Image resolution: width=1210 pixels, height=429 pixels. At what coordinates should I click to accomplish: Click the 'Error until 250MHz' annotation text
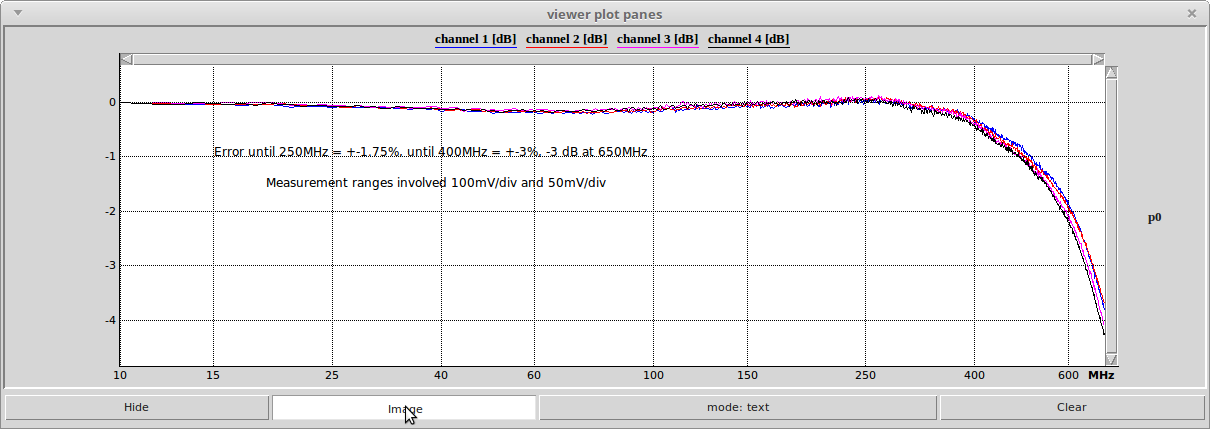coord(430,152)
